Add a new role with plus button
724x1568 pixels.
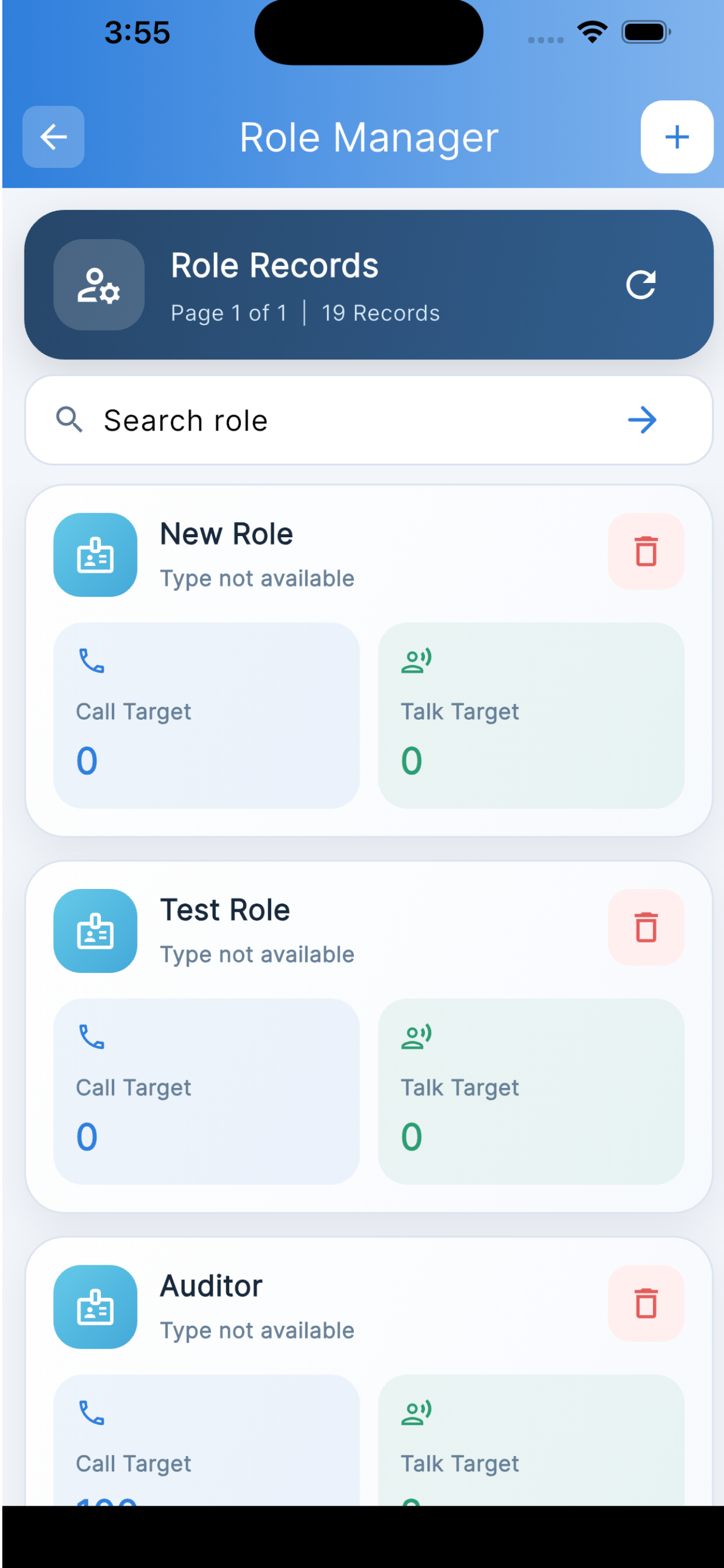tap(677, 136)
